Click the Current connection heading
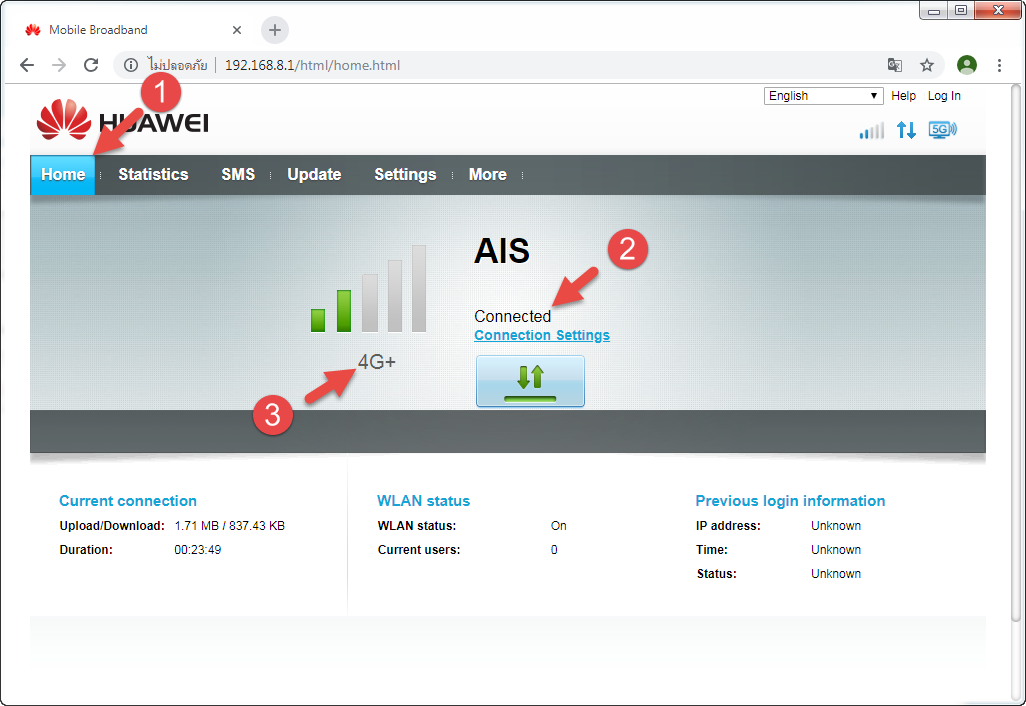This screenshot has height=706, width=1026. [x=128, y=501]
